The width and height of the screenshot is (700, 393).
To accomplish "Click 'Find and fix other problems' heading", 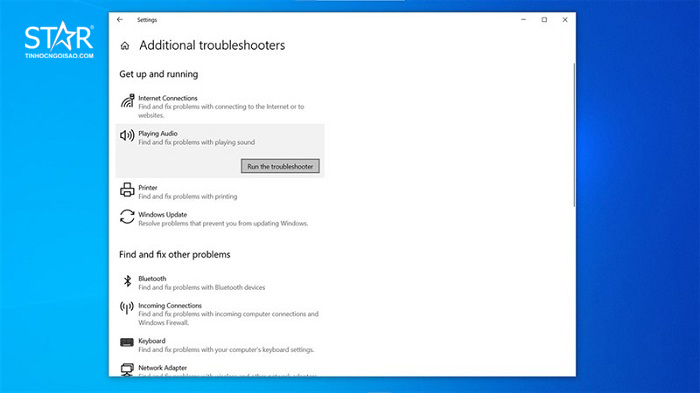I will [x=175, y=255].
